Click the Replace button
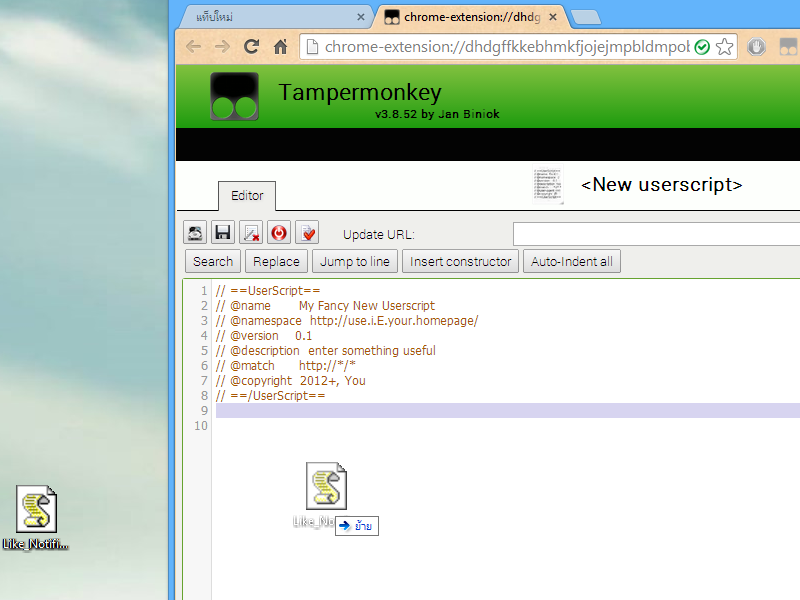Viewport: 800px width, 600px height. click(276, 261)
